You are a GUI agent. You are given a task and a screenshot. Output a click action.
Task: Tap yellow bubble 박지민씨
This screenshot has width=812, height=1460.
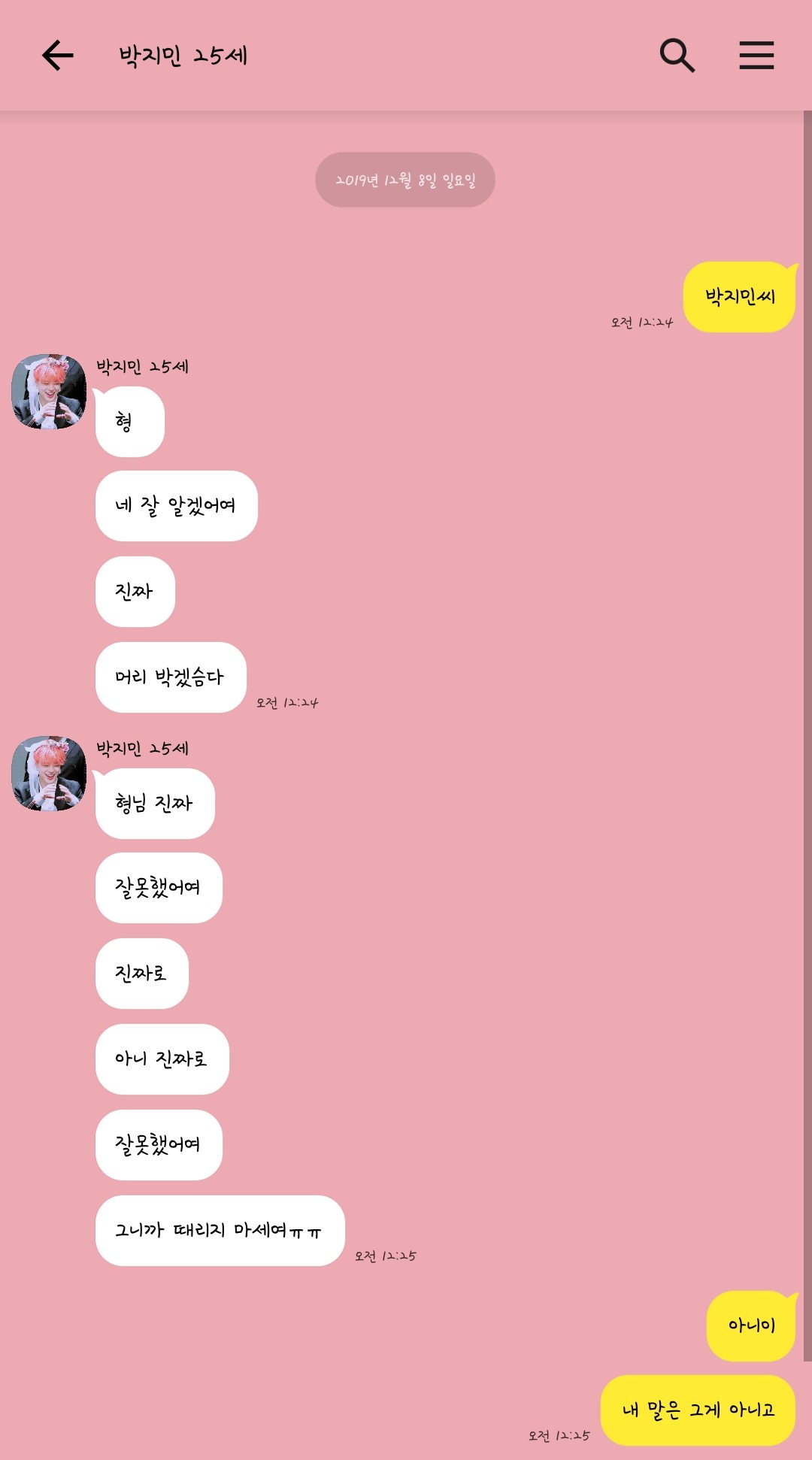[x=740, y=297]
